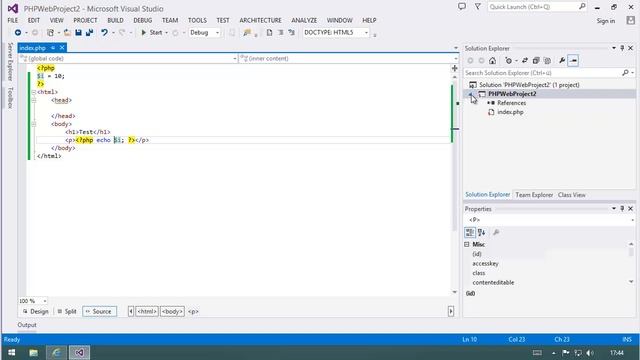Click the Undo arrow icon
This screenshot has width=640, height=360.
pos(104,33)
